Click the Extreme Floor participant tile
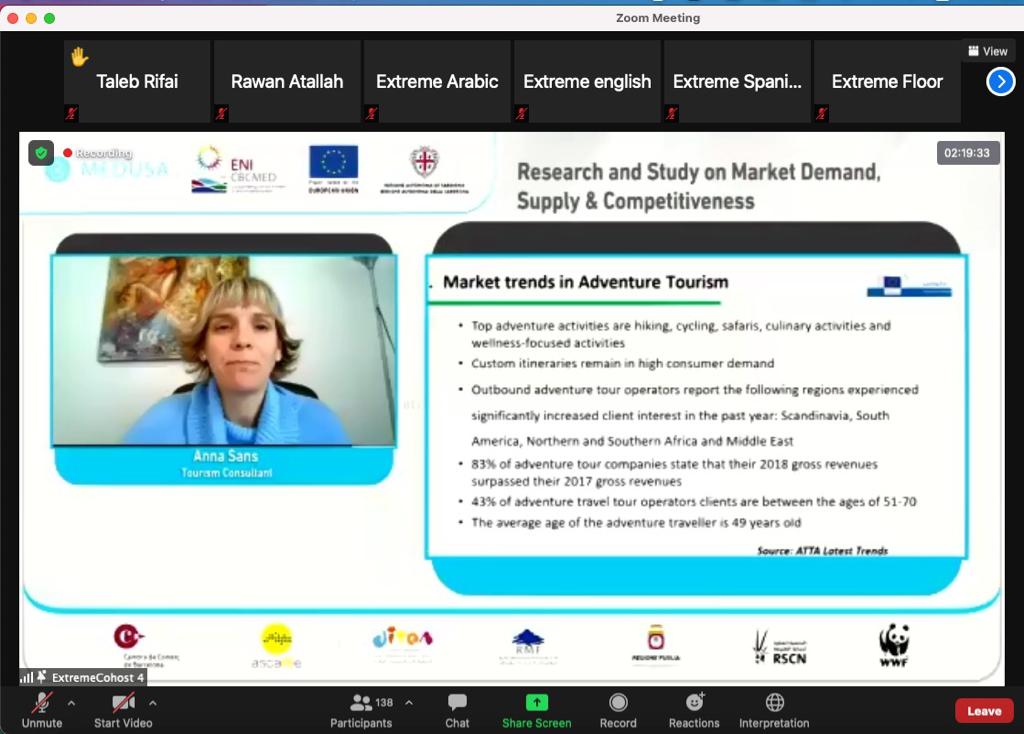Image resolution: width=1024 pixels, height=734 pixels. point(887,82)
